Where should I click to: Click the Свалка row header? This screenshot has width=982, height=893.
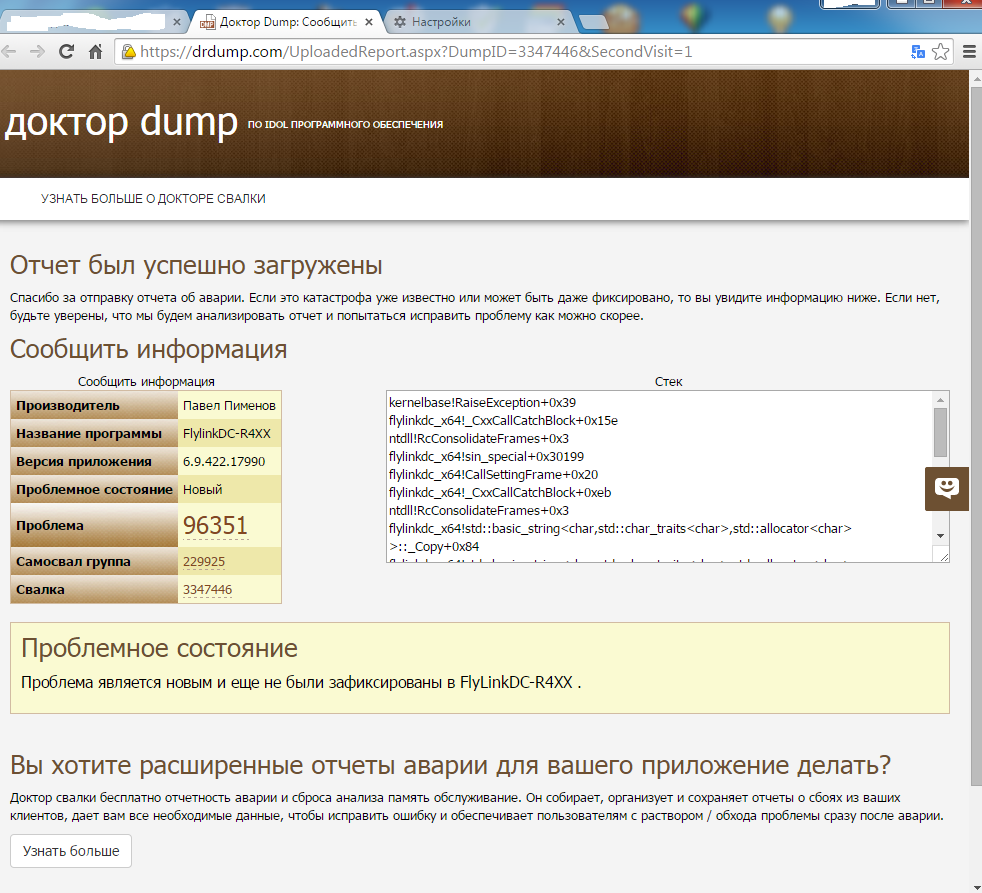[95, 589]
